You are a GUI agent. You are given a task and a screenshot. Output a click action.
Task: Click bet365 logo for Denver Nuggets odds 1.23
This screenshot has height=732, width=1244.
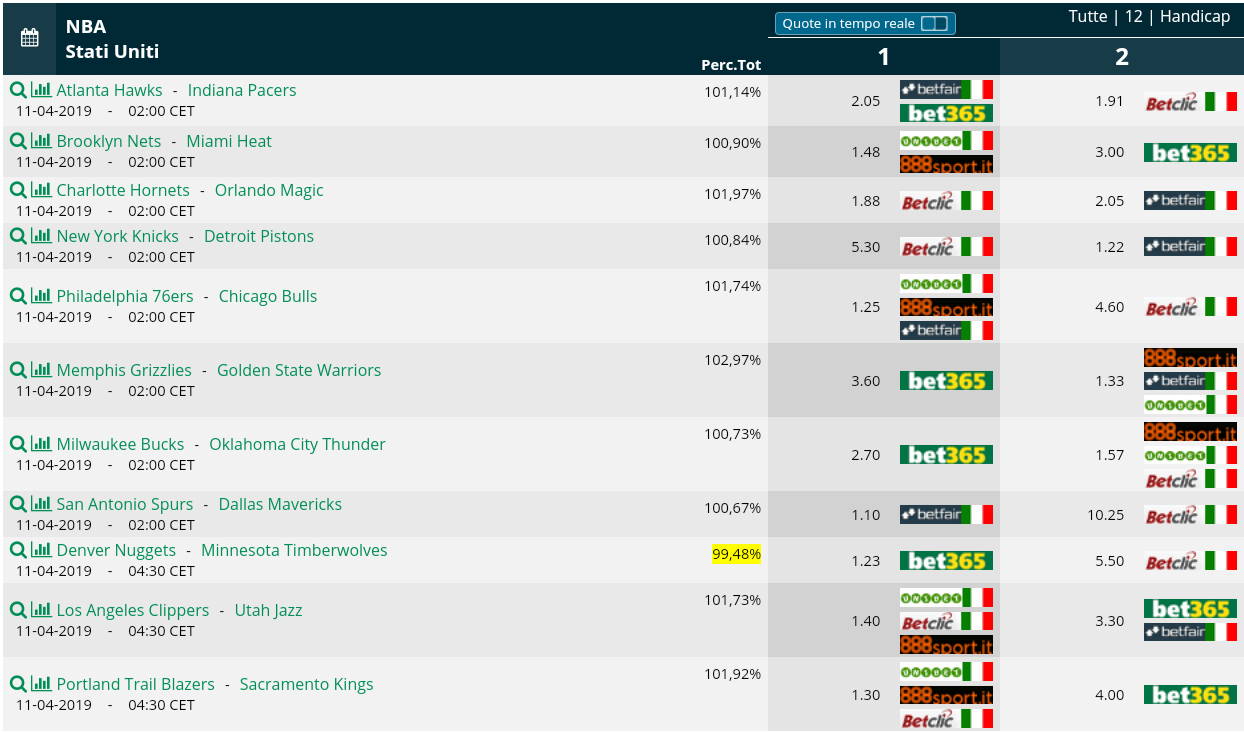(946, 561)
